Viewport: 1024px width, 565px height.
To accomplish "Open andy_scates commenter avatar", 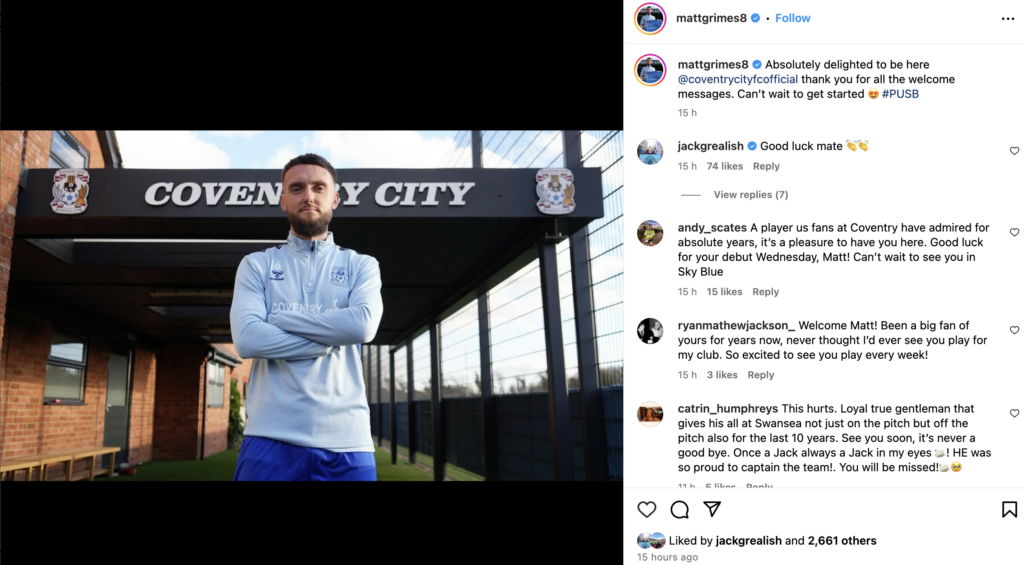I will [650, 233].
